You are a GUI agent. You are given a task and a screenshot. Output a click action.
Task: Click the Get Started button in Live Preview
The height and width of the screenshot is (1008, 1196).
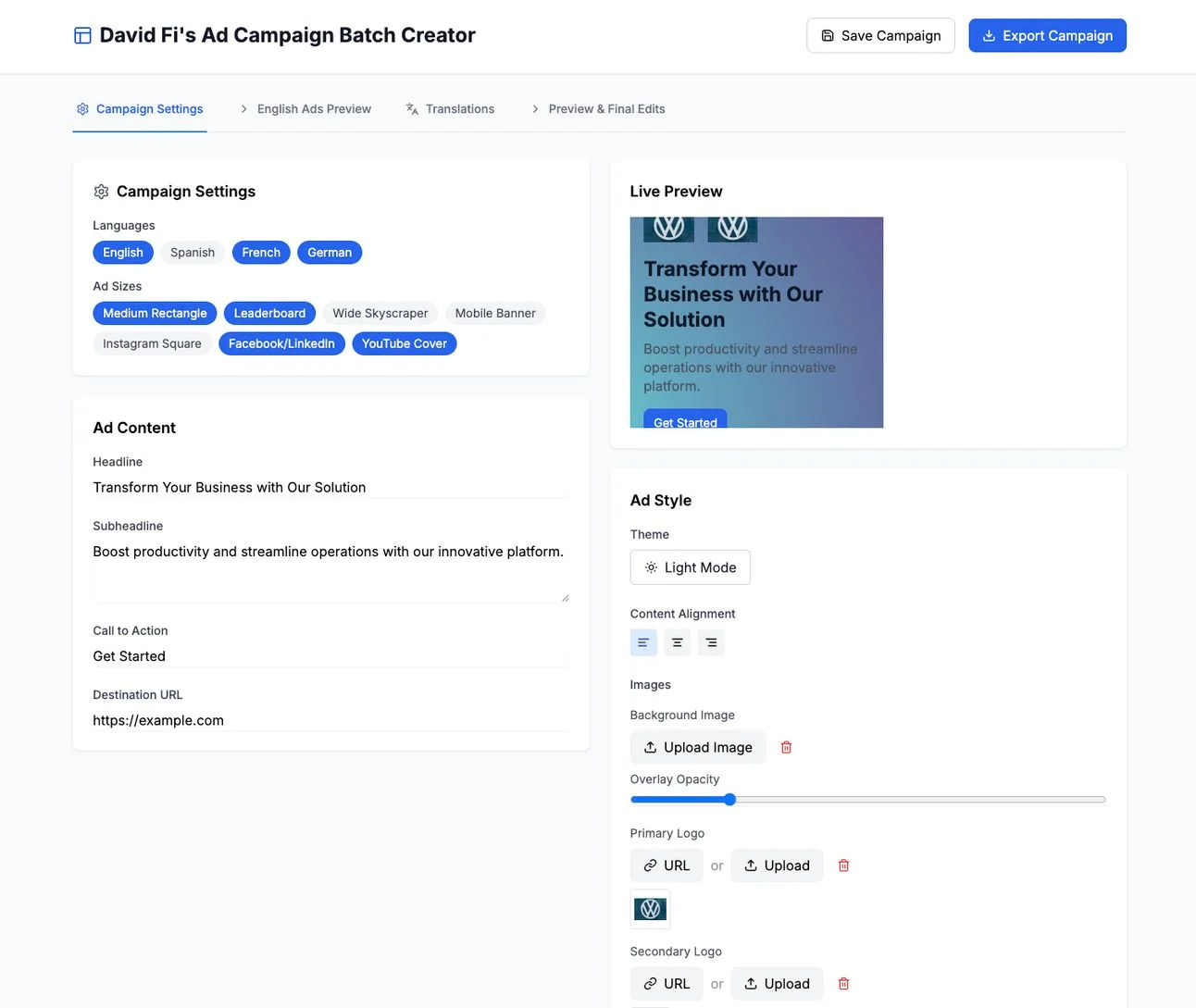pos(685,419)
